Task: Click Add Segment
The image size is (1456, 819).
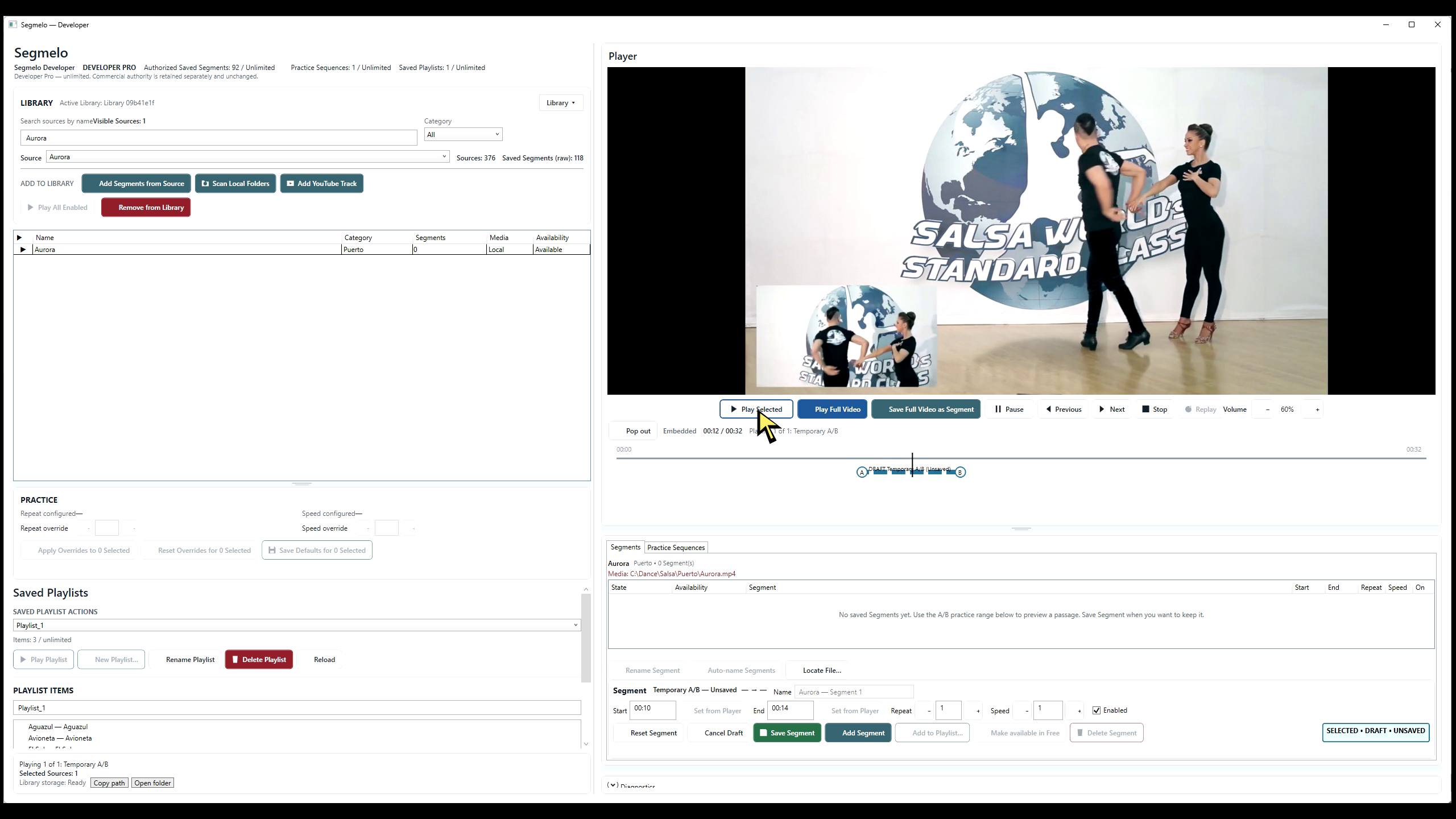Action: point(858,733)
